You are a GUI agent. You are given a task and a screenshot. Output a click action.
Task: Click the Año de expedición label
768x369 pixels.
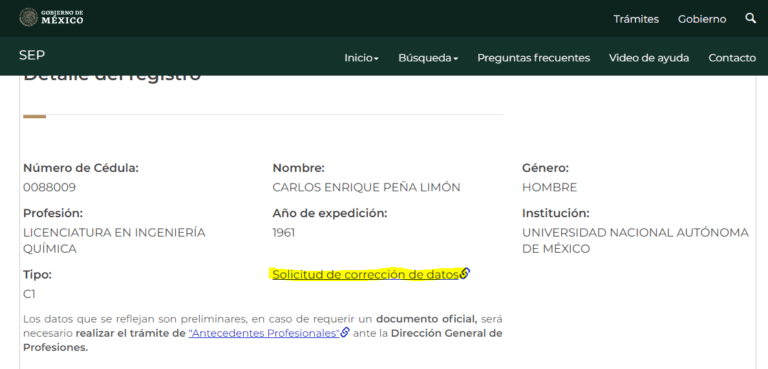tap(330, 213)
